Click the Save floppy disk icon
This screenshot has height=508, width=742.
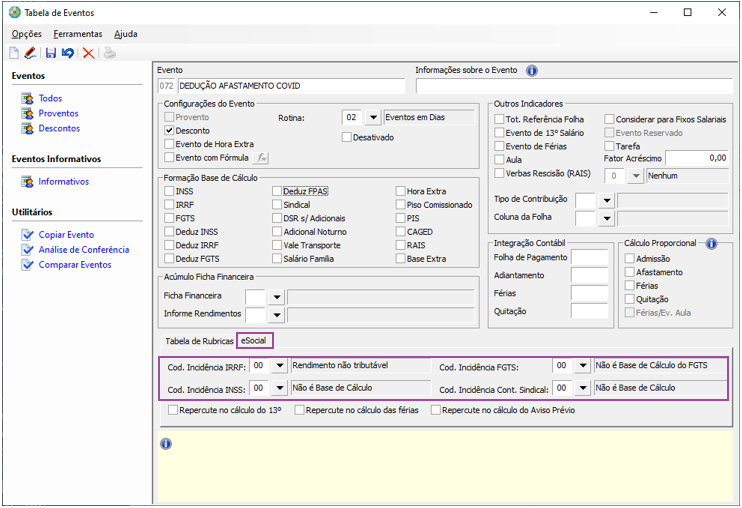point(51,53)
